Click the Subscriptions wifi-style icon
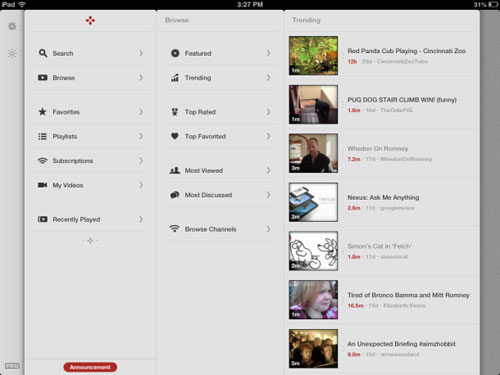Viewport: 500px width, 375px height. tap(42, 161)
